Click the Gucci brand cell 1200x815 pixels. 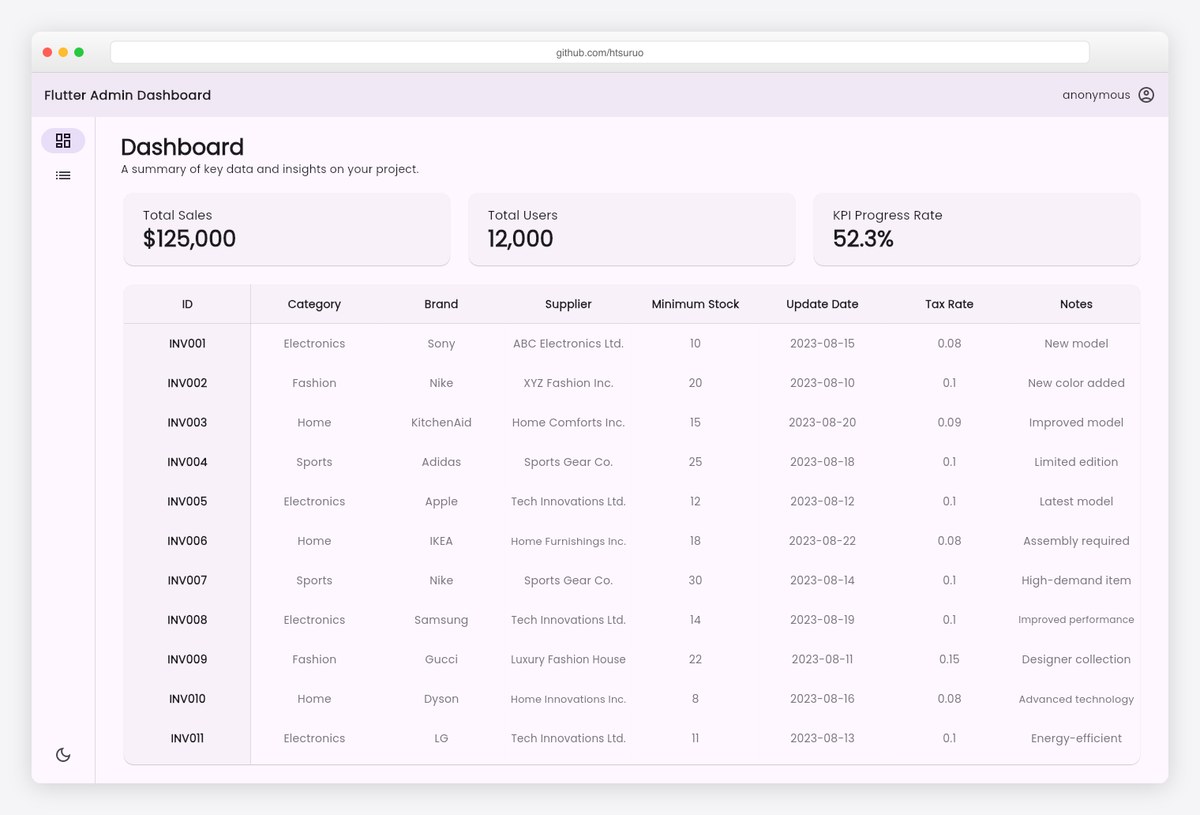[x=441, y=659]
